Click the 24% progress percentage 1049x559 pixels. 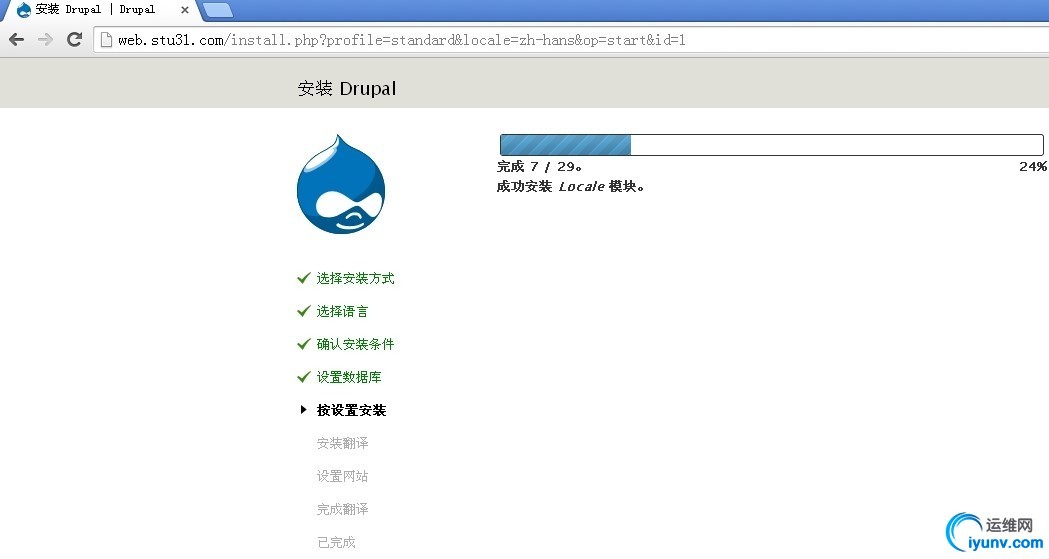tap(1033, 166)
